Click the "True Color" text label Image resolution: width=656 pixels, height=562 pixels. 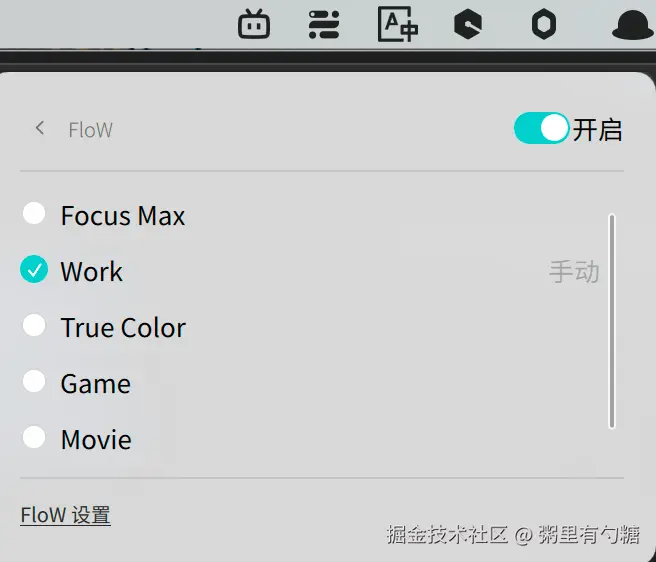click(x=123, y=328)
